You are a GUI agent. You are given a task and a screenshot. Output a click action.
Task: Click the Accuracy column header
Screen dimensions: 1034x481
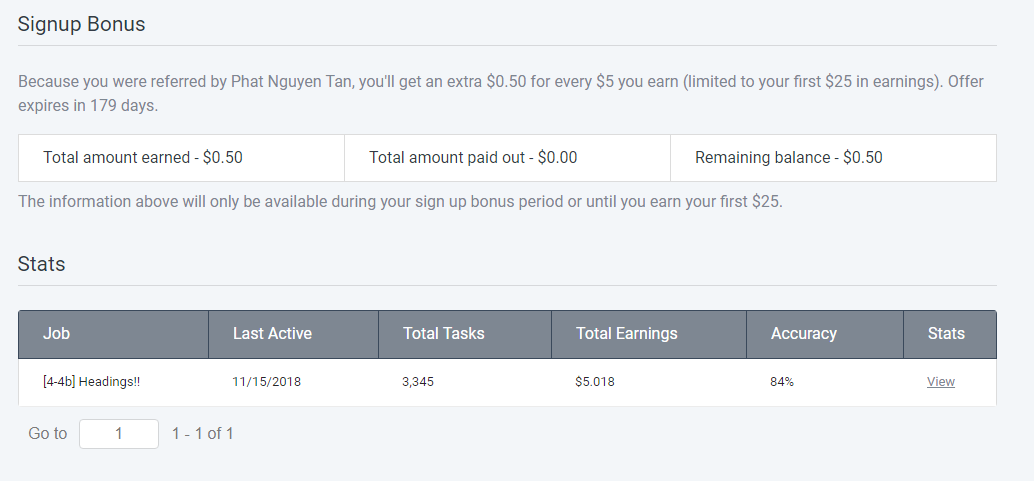pyautogui.click(x=803, y=334)
